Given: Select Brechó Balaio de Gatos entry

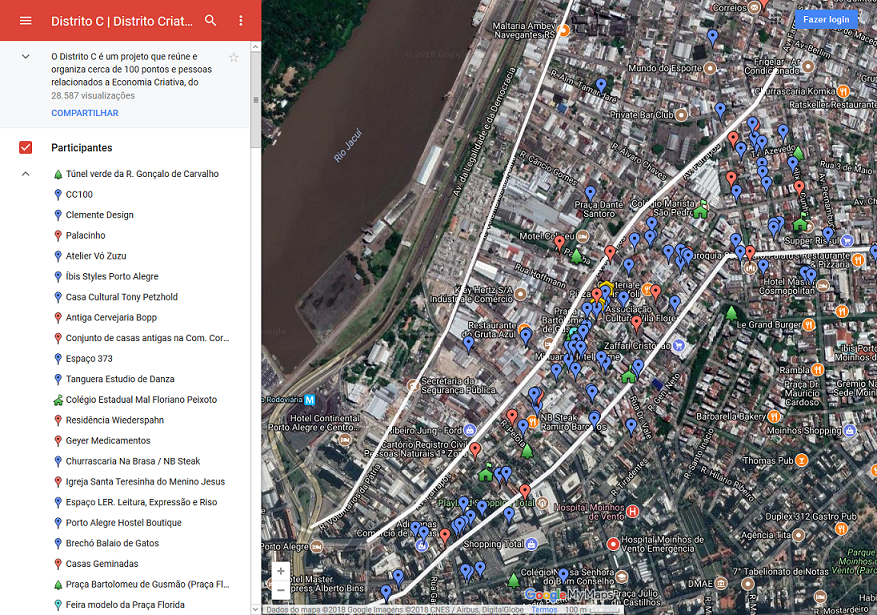Looking at the screenshot, I should [x=112, y=543].
